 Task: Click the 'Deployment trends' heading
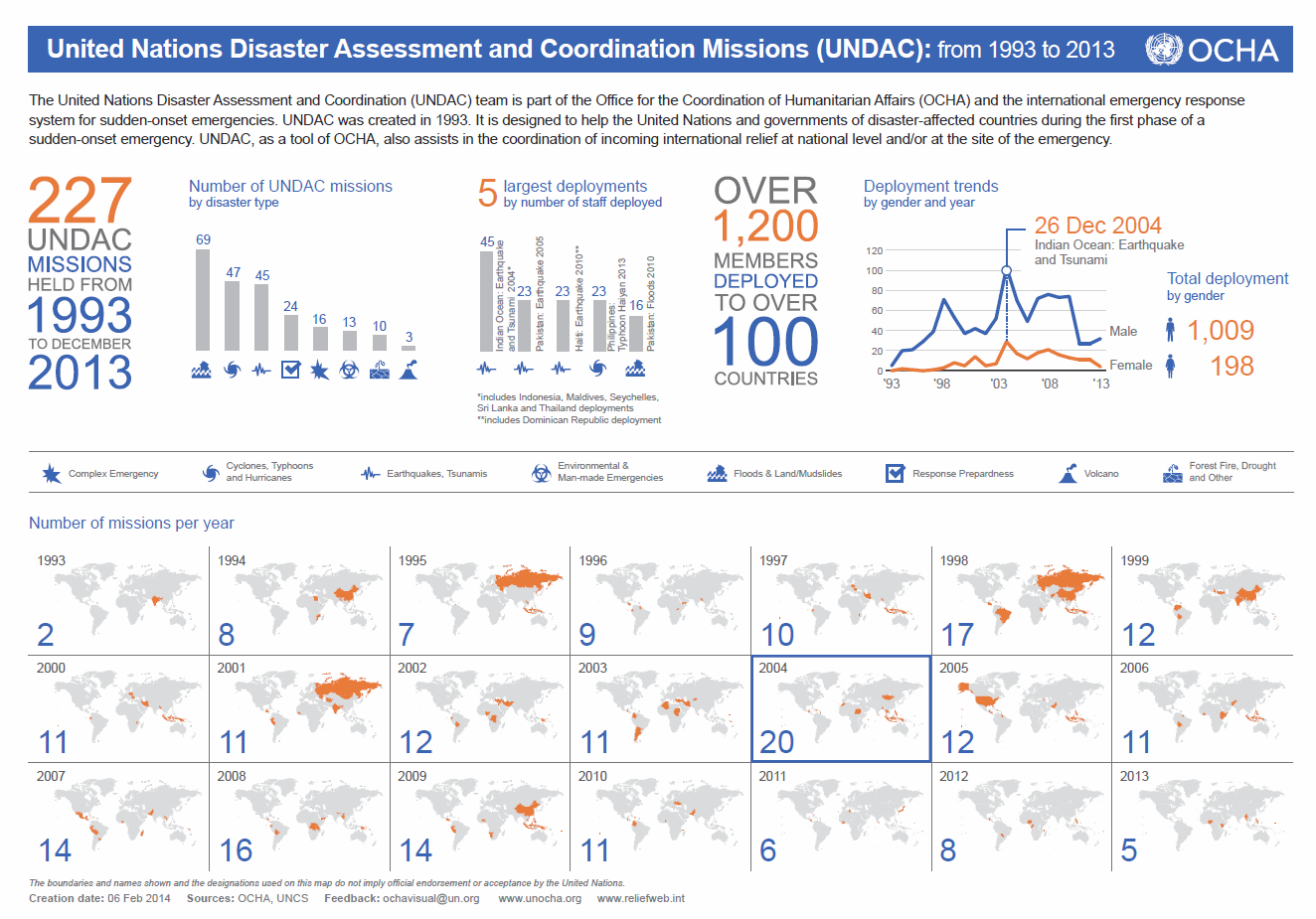[x=930, y=186]
